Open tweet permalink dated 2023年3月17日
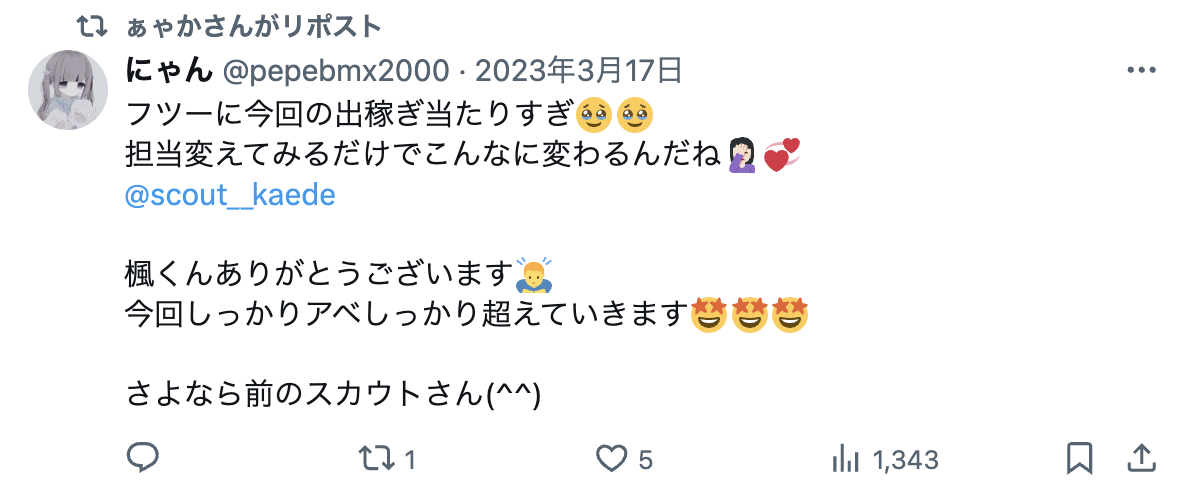 point(579,71)
